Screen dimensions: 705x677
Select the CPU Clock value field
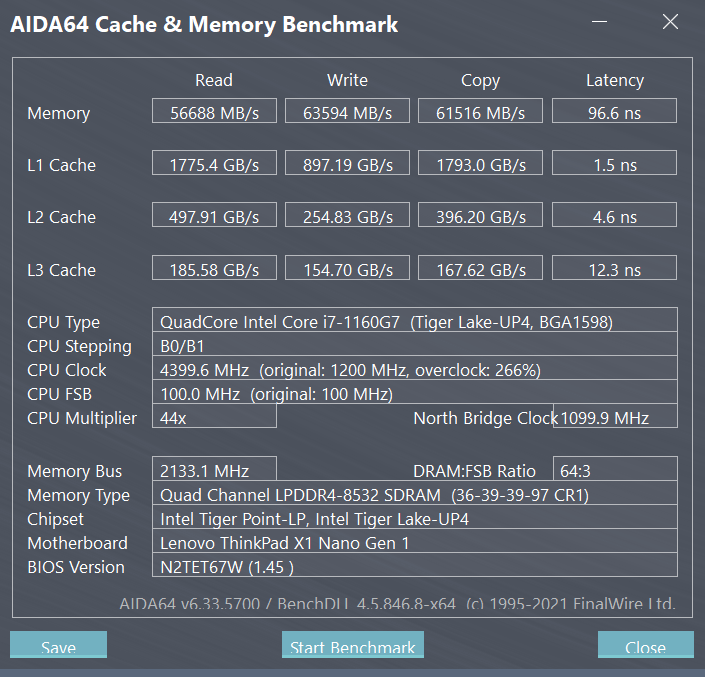[x=415, y=368]
